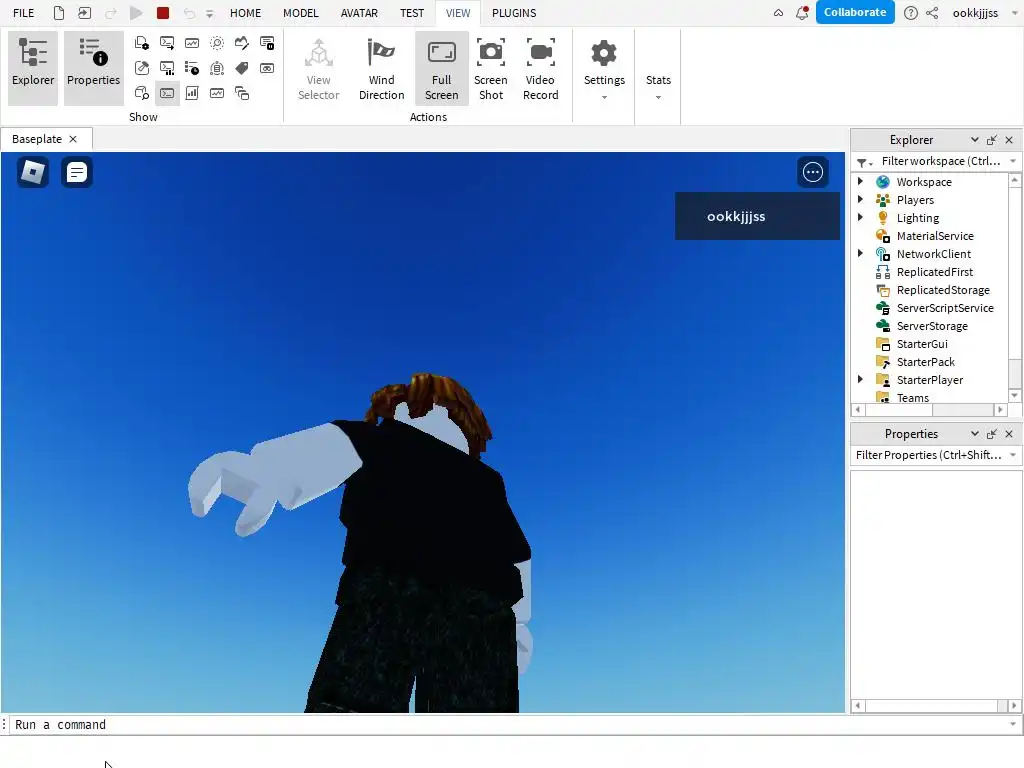
Task: Click the stacked windows icon in Show group
Action: (242, 93)
